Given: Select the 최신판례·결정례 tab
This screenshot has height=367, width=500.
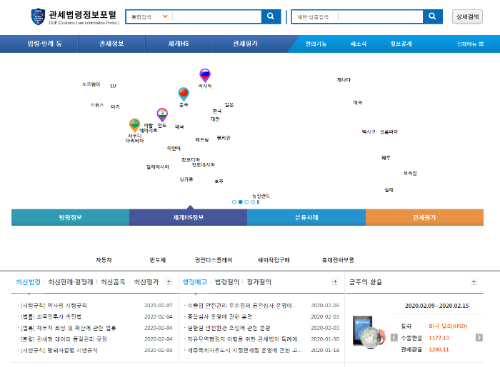Looking at the screenshot, I should coord(70,282).
